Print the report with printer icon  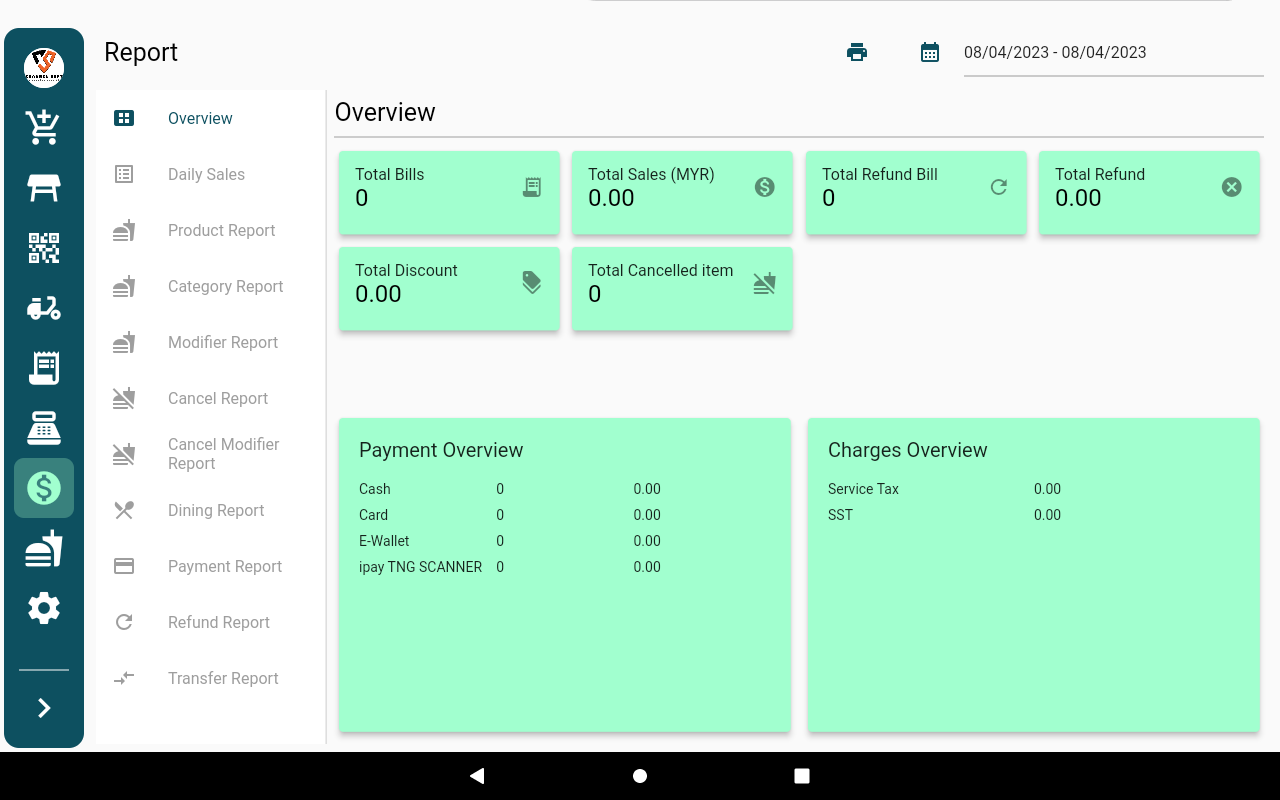click(857, 52)
